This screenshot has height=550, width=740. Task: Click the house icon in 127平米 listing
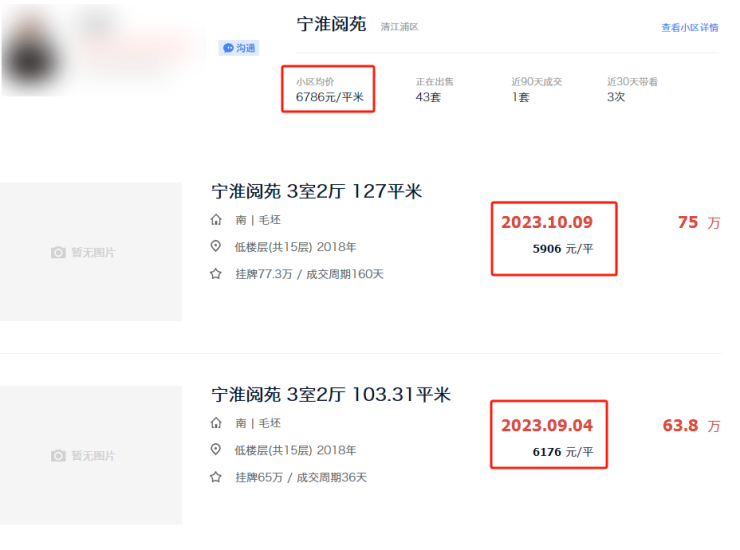coord(216,220)
